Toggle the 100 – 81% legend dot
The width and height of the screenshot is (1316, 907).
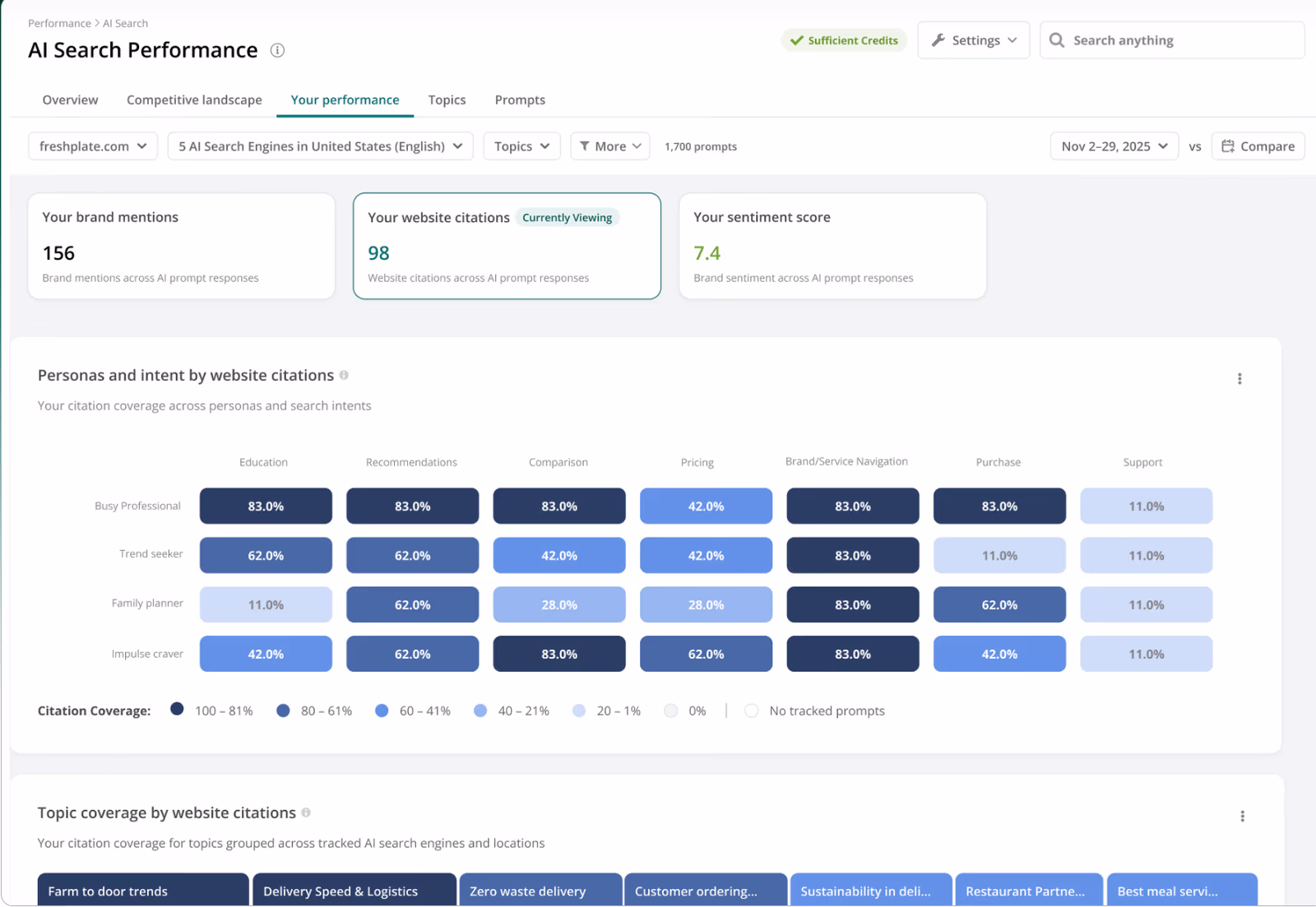[x=177, y=710]
